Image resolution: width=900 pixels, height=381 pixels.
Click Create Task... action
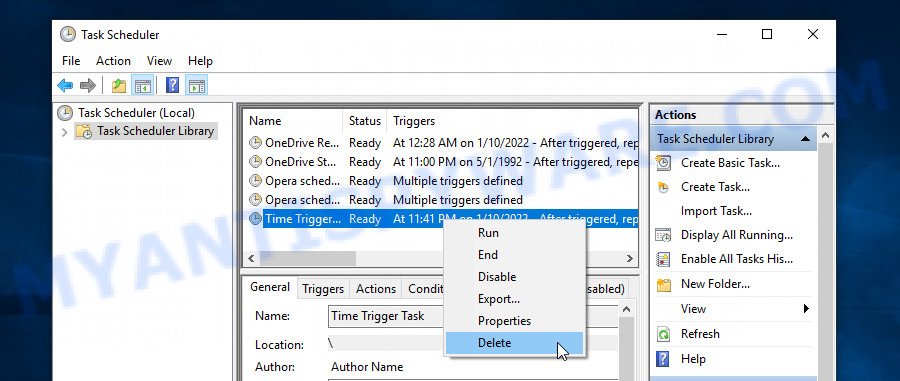(x=715, y=187)
